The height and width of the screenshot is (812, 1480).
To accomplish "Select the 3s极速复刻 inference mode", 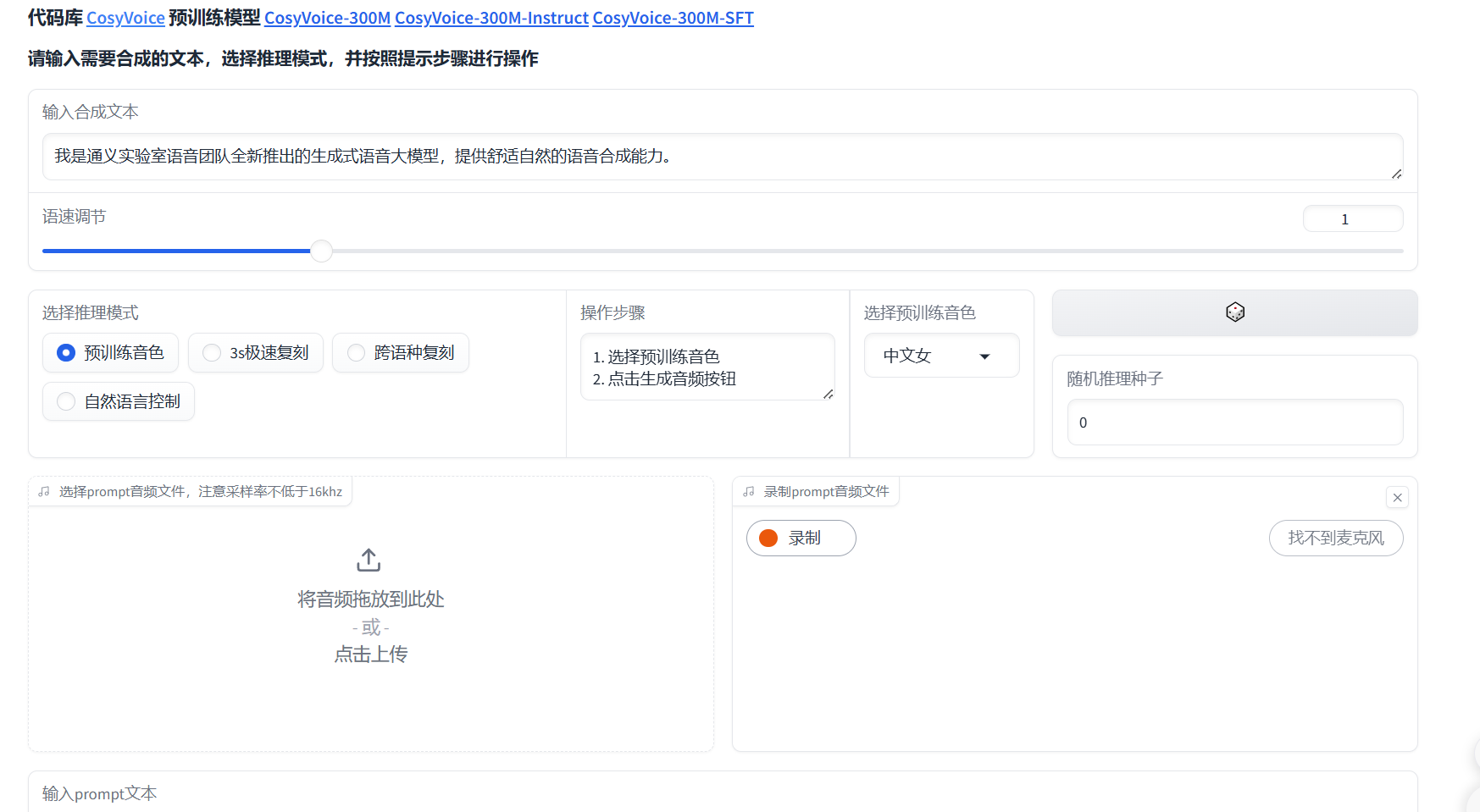I will click(x=212, y=353).
